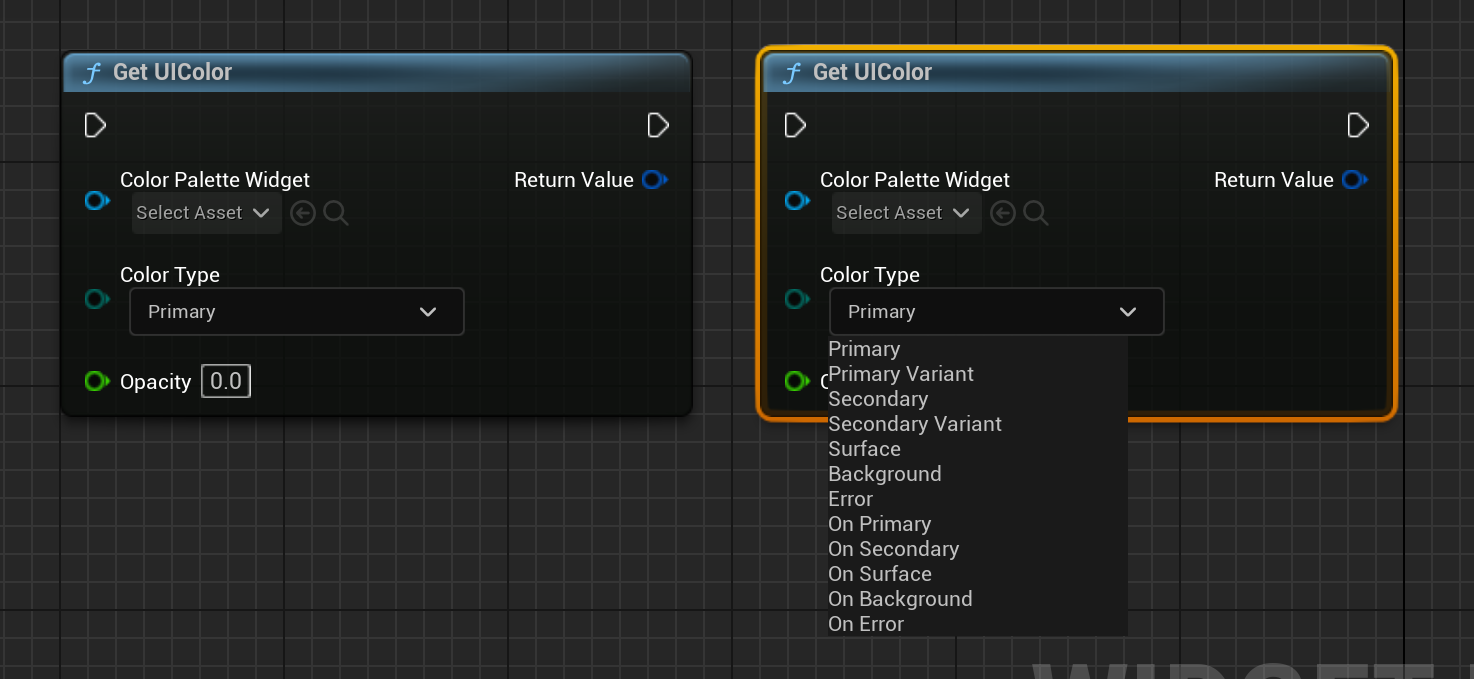Click Return Value output pin on selected node
Screen dimensions: 1474x679
(1355, 180)
